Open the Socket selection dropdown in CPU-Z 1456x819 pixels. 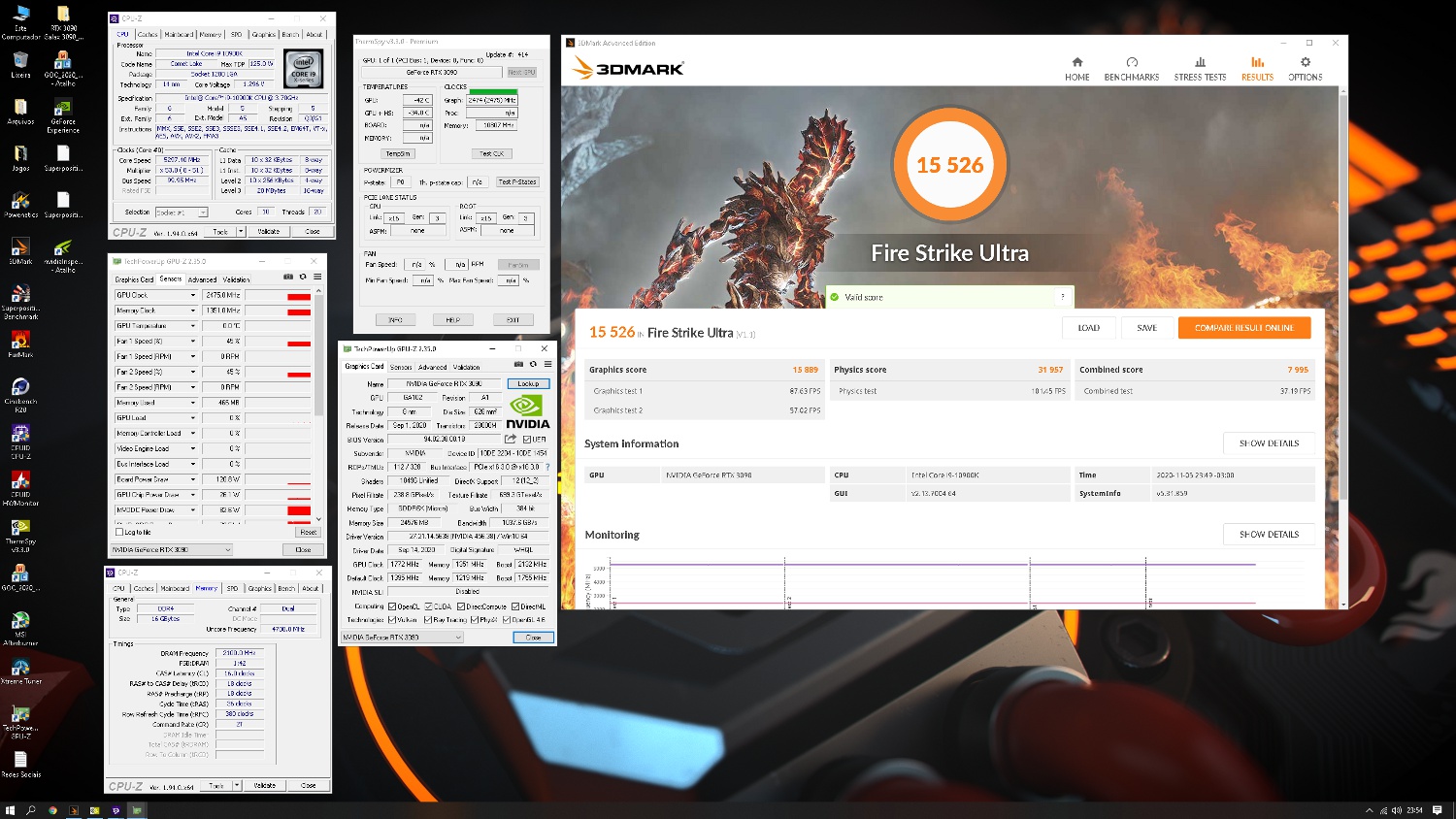click(182, 213)
